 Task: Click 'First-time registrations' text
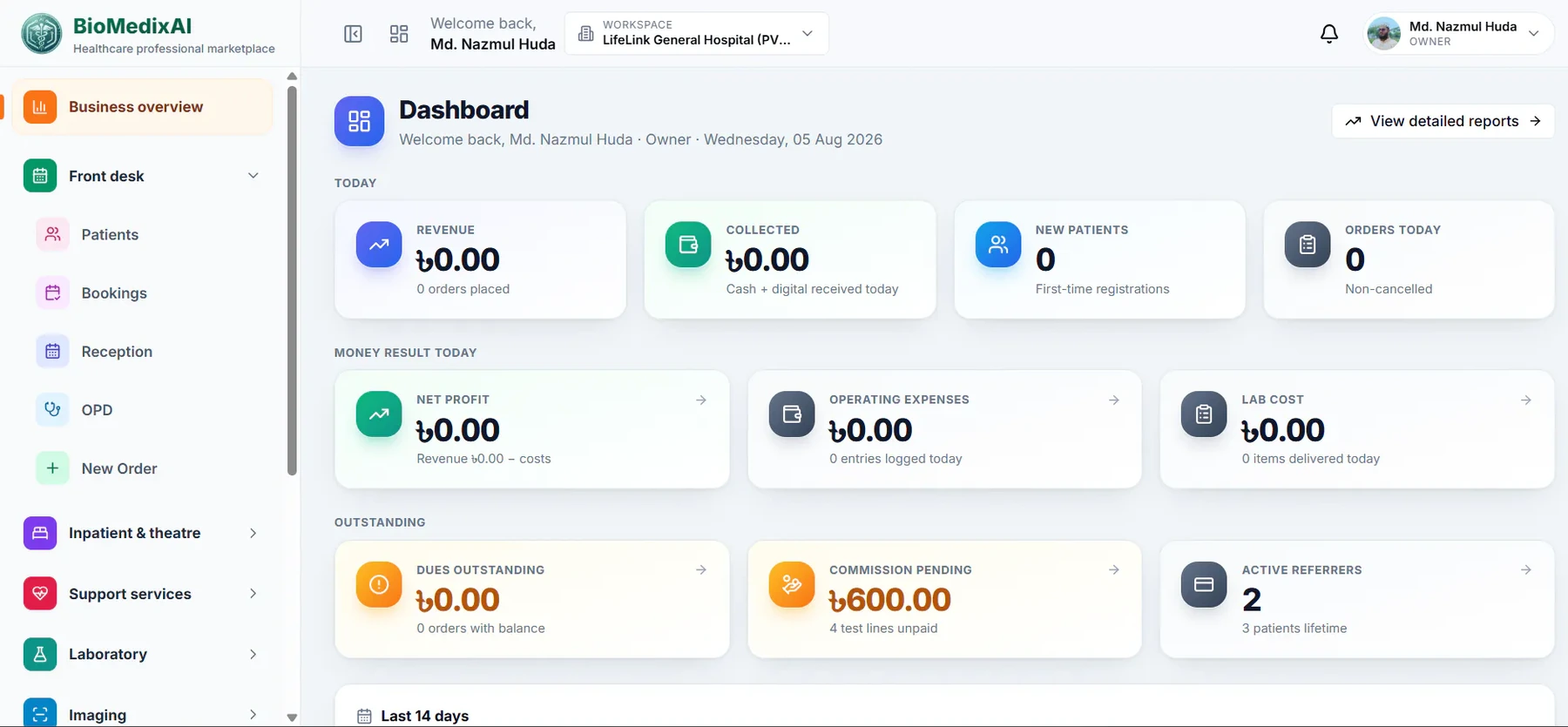[x=1102, y=289]
